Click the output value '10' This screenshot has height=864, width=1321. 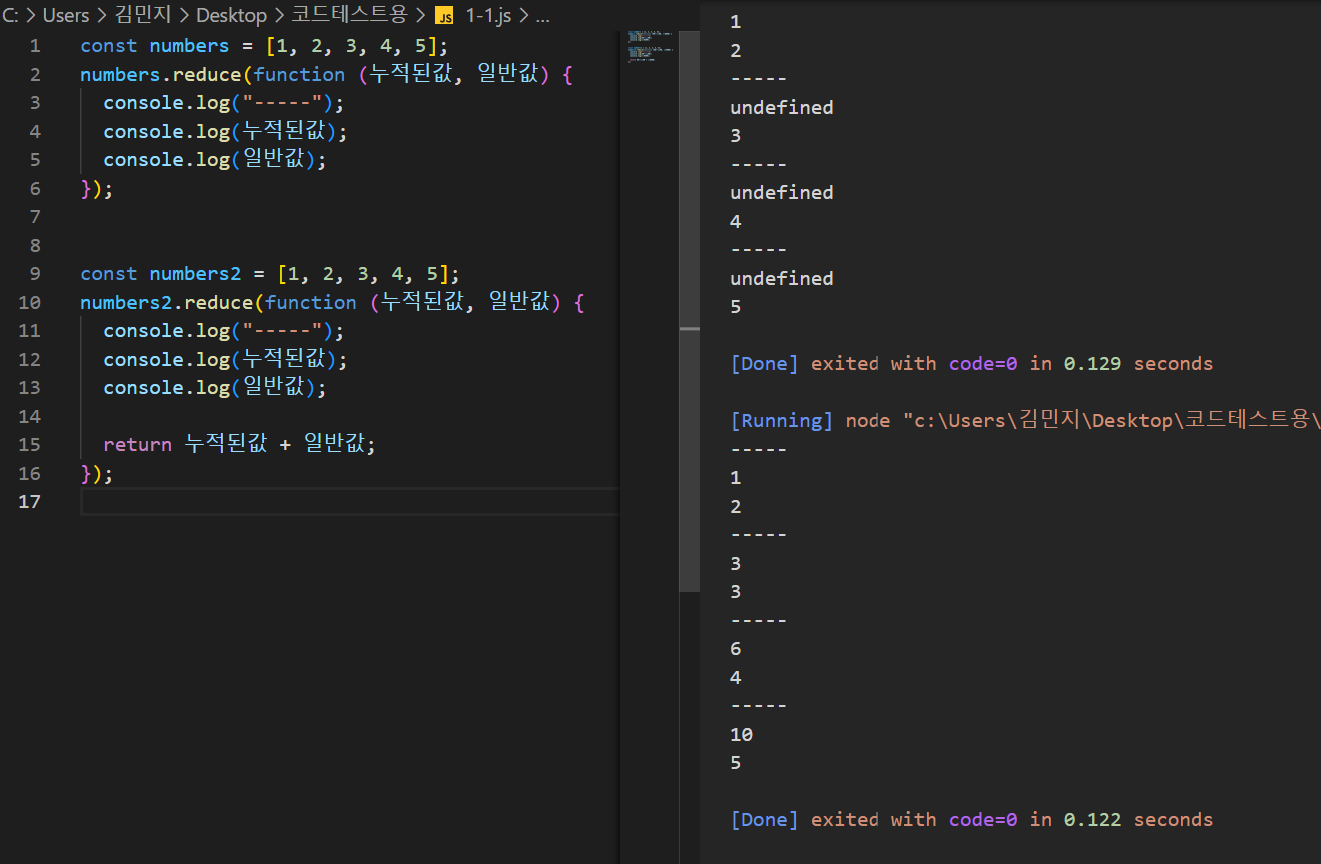742,735
